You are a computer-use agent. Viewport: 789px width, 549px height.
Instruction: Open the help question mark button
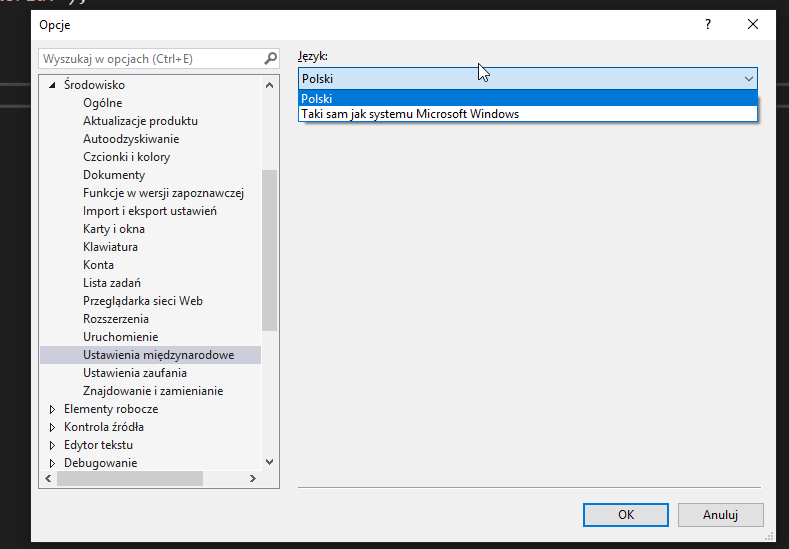point(707,24)
